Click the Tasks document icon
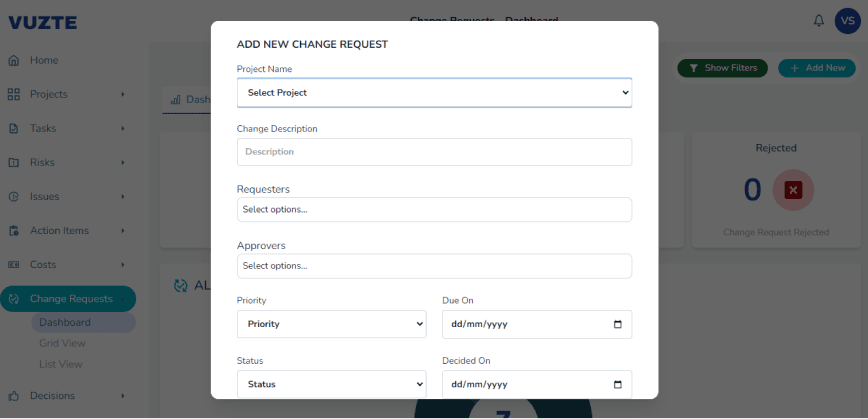868x419 pixels. point(14,128)
